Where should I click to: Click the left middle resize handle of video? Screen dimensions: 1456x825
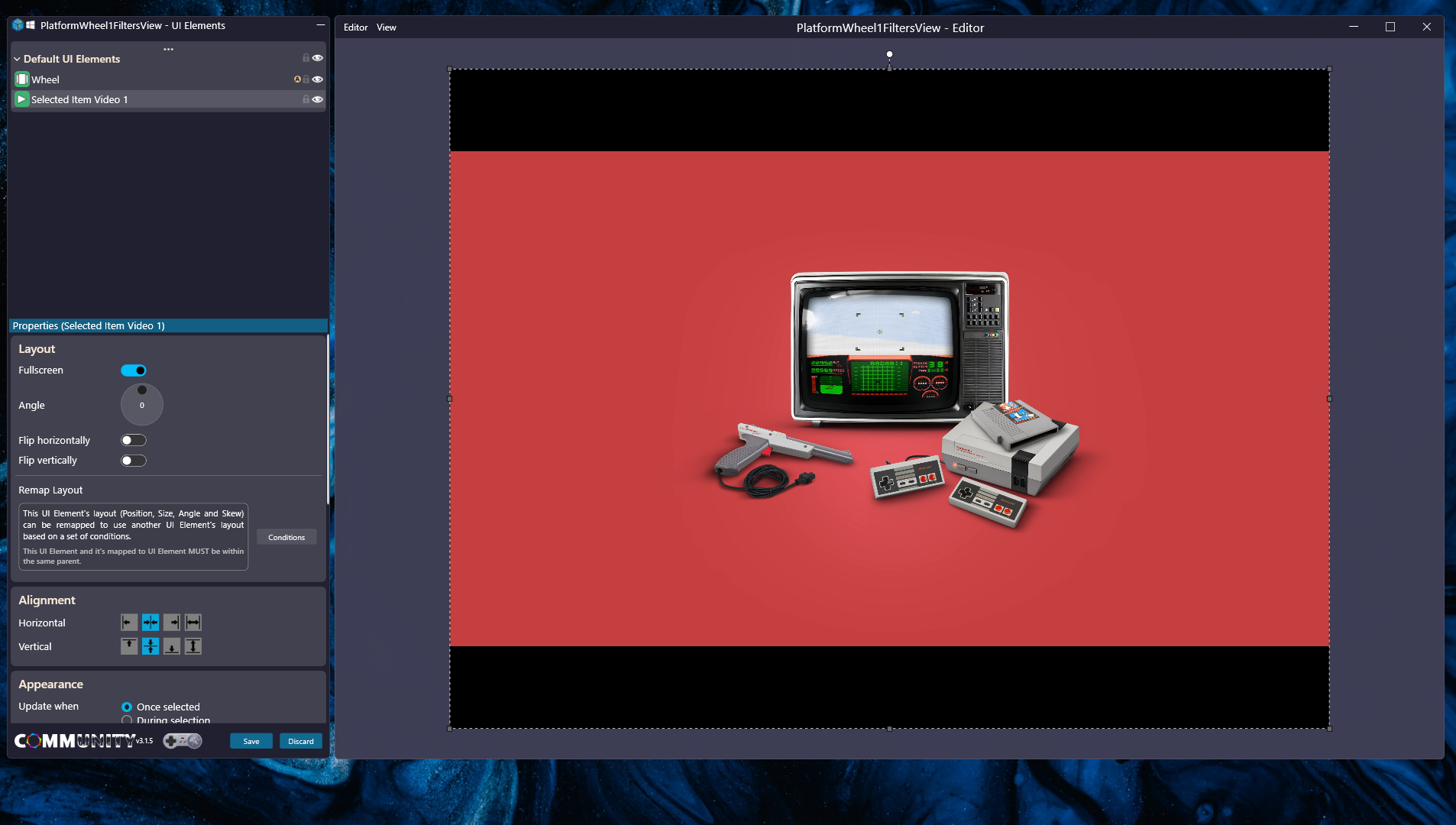450,399
